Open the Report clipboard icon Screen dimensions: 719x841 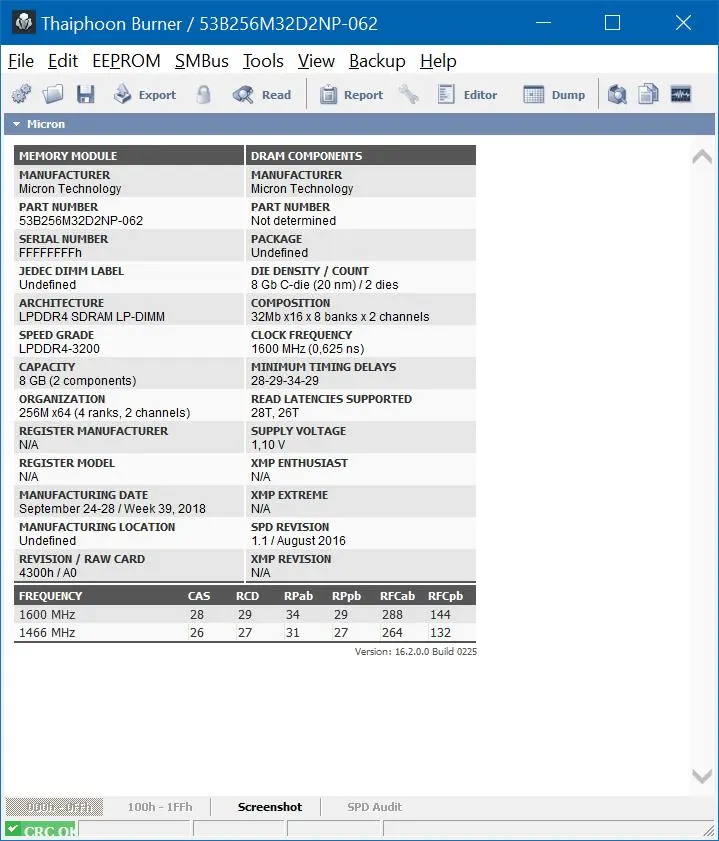pyautogui.click(x=328, y=95)
